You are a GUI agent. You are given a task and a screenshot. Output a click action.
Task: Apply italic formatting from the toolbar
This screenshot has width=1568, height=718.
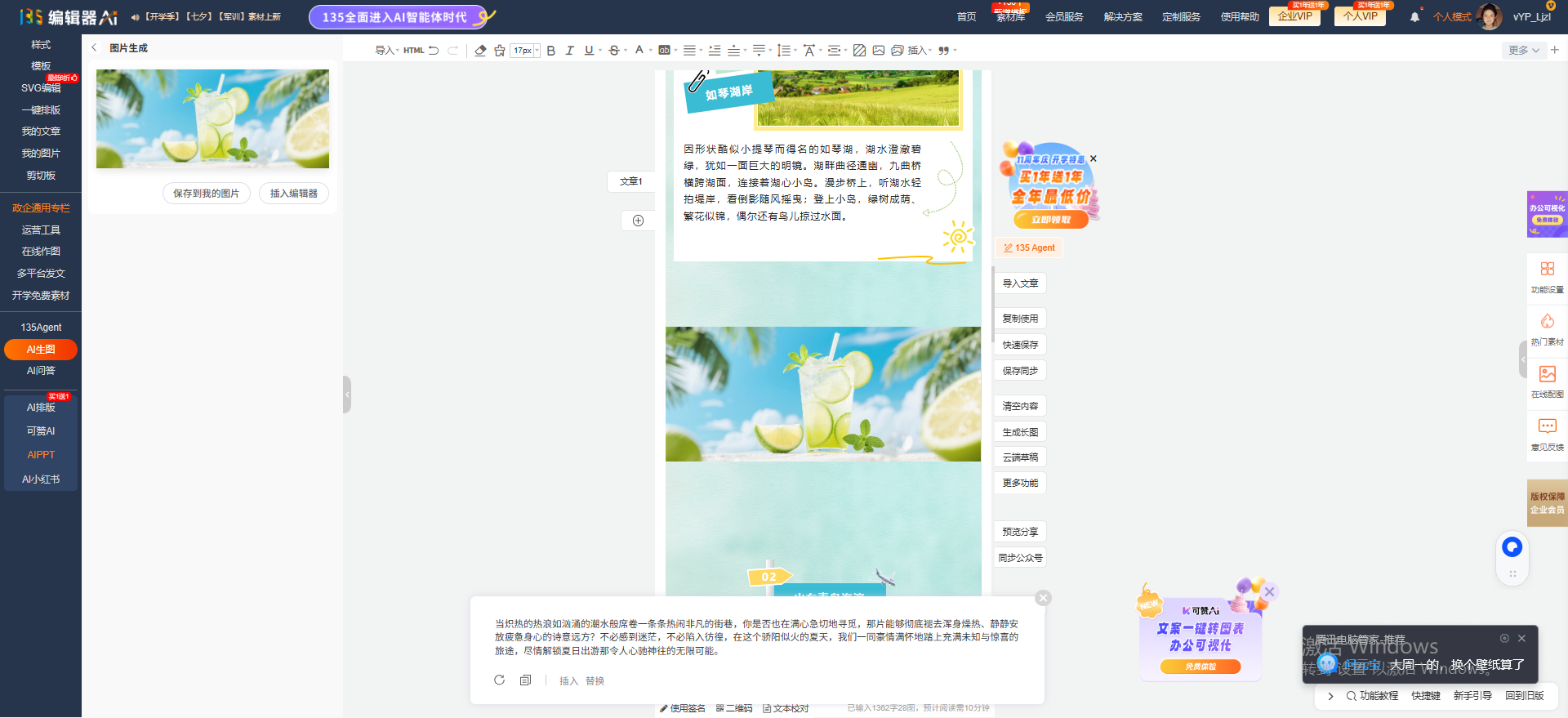click(x=570, y=51)
